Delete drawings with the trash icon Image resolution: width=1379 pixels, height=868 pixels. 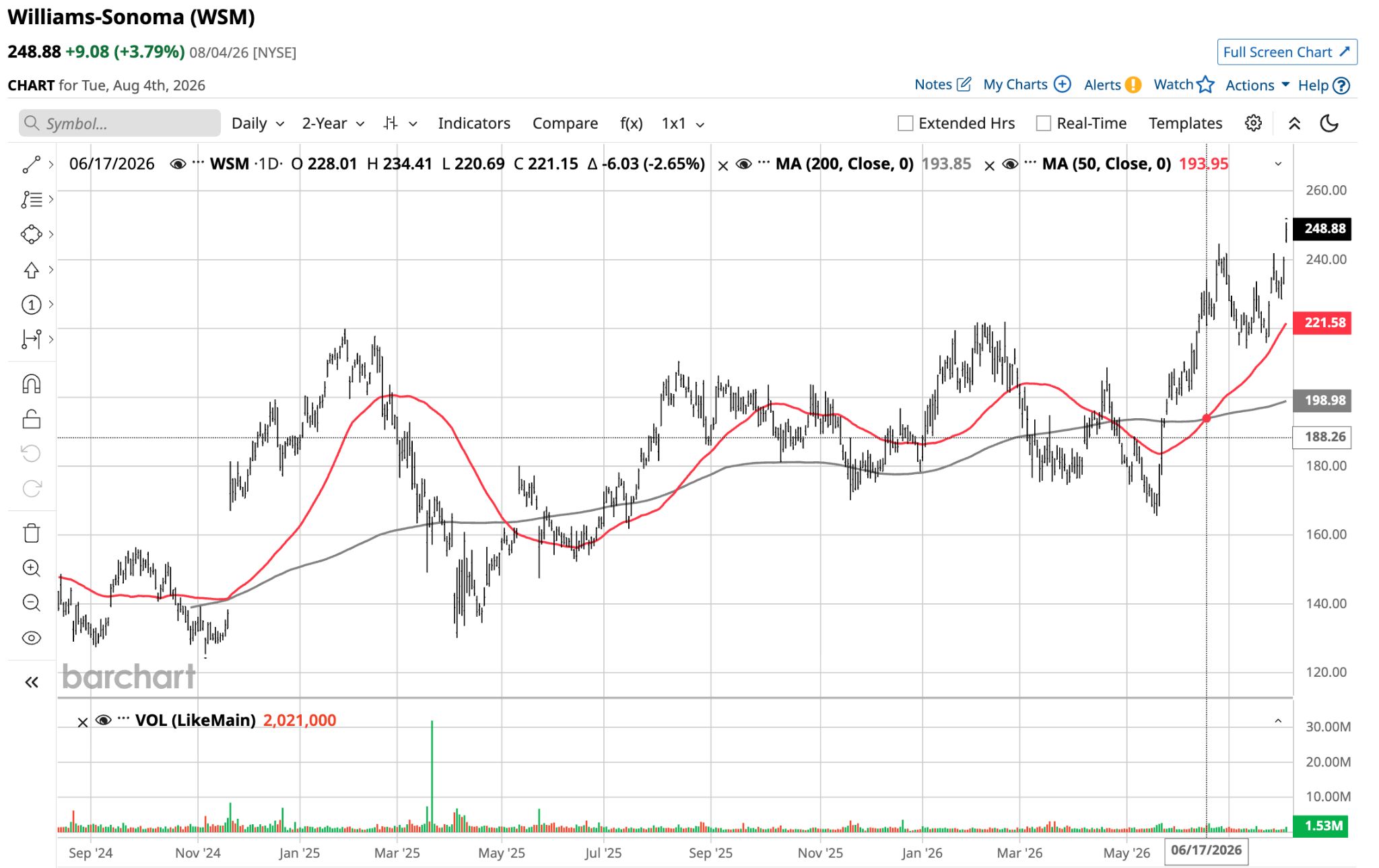tap(31, 533)
